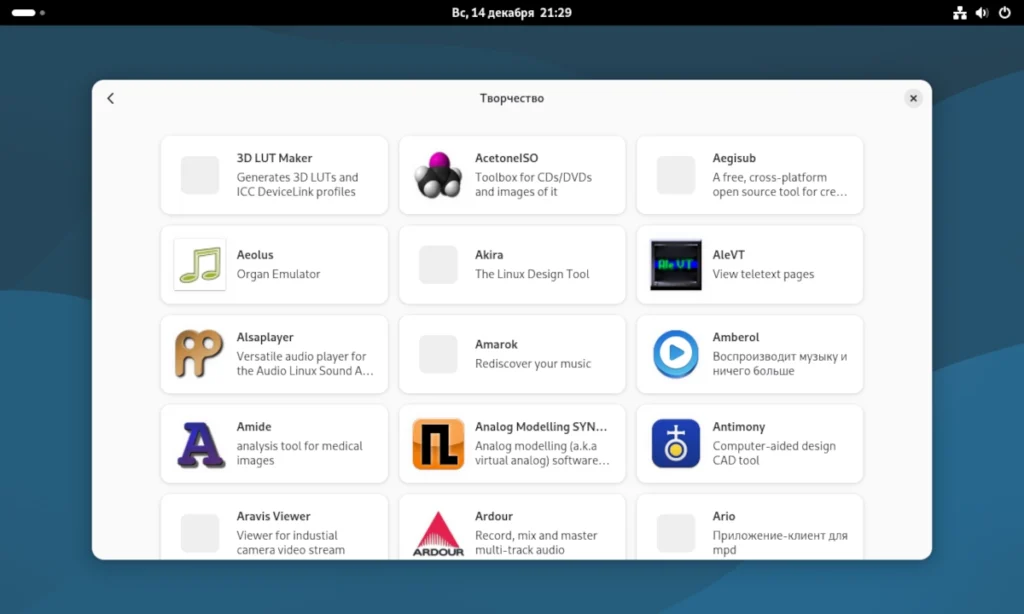This screenshot has height=614, width=1024.
Task: Click "View teletext pages" description
Action: click(763, 274)
